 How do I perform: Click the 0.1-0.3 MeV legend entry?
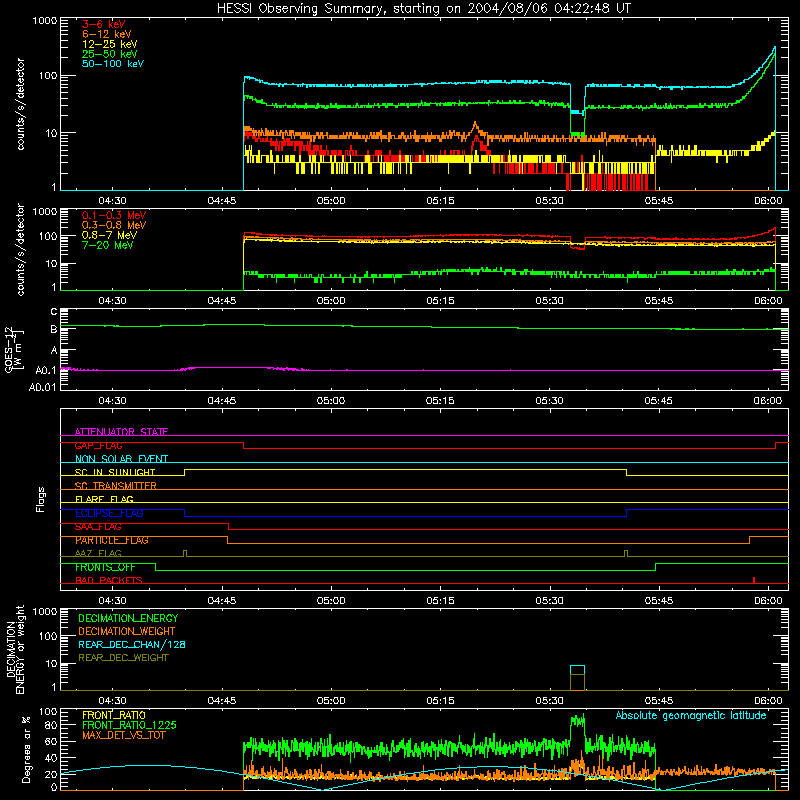[114, 215]
